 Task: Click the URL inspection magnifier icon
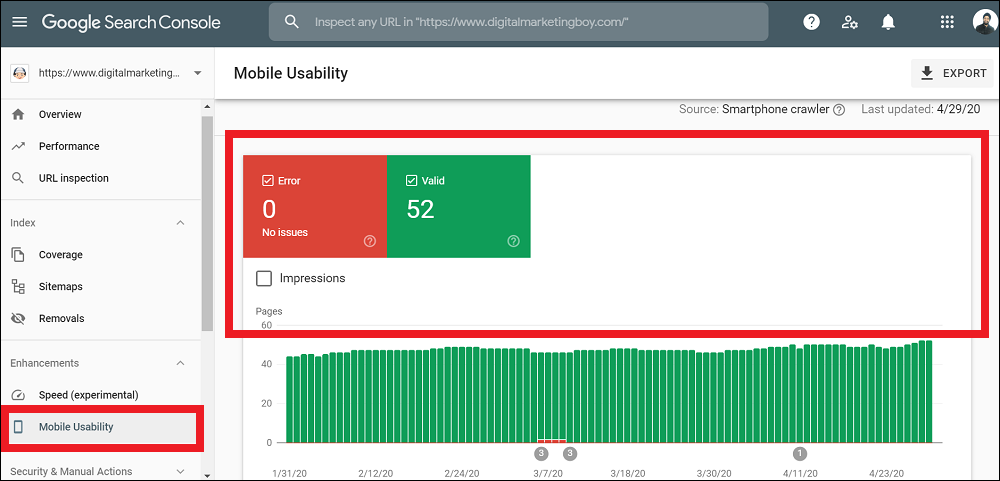[18, 178]
